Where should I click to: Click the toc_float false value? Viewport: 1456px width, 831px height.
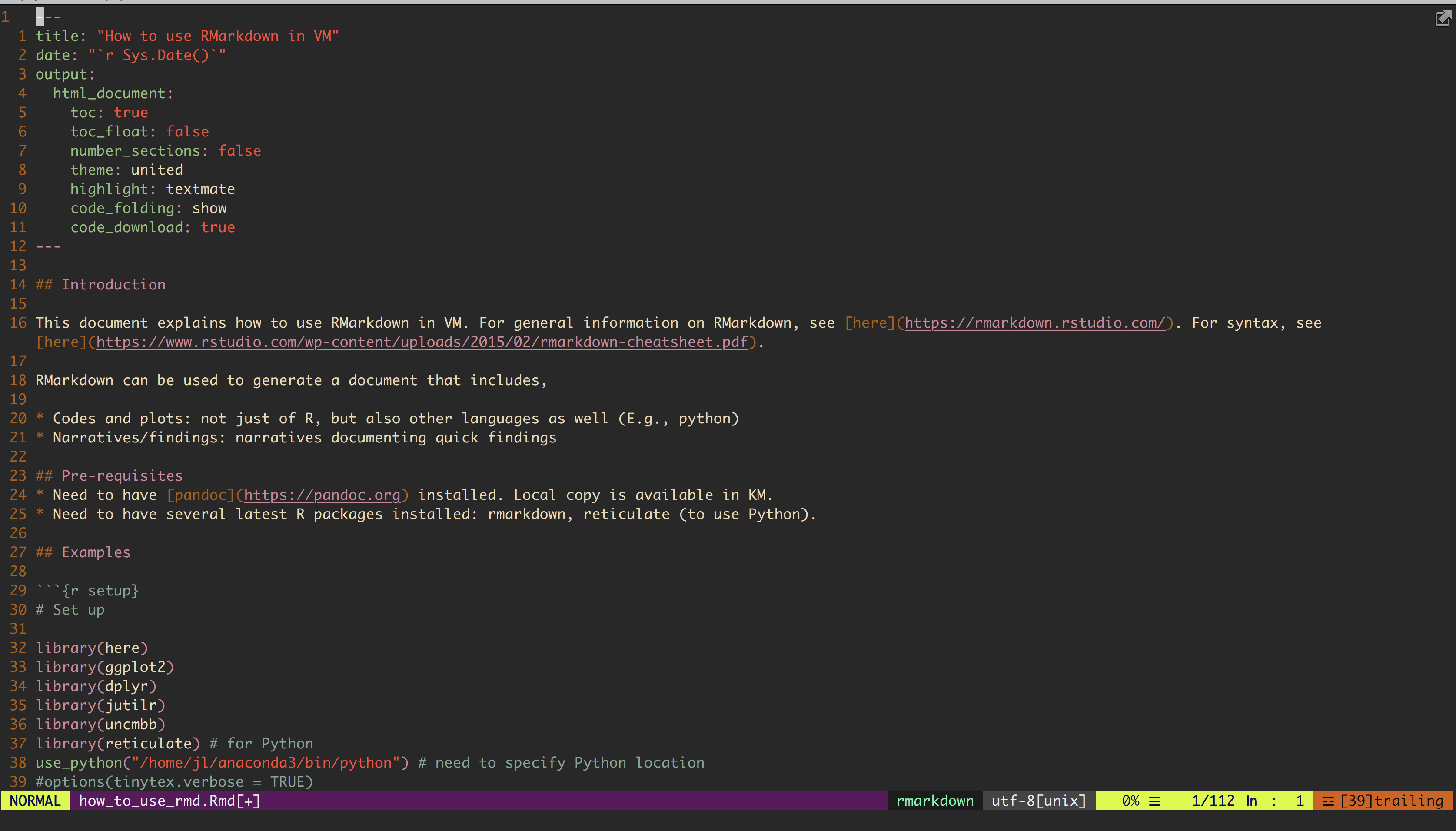pos(187,132)
